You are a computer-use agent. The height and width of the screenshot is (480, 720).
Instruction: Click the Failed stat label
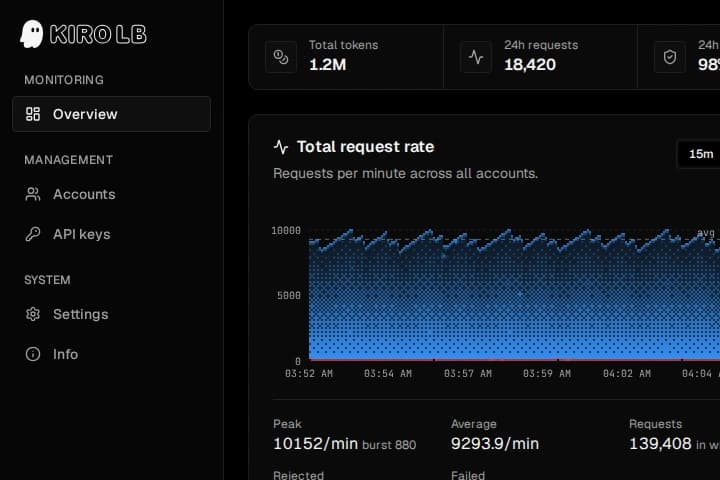[x=468, y=475]
